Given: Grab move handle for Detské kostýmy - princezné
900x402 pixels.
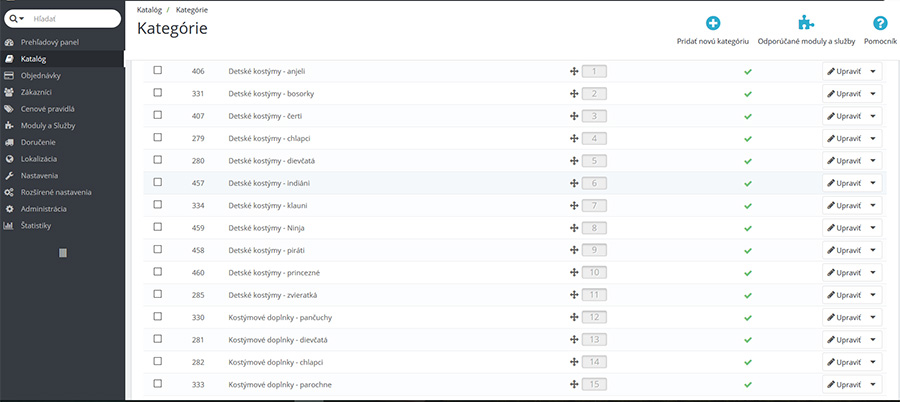Looking at the screenshot, I should 573,273.
